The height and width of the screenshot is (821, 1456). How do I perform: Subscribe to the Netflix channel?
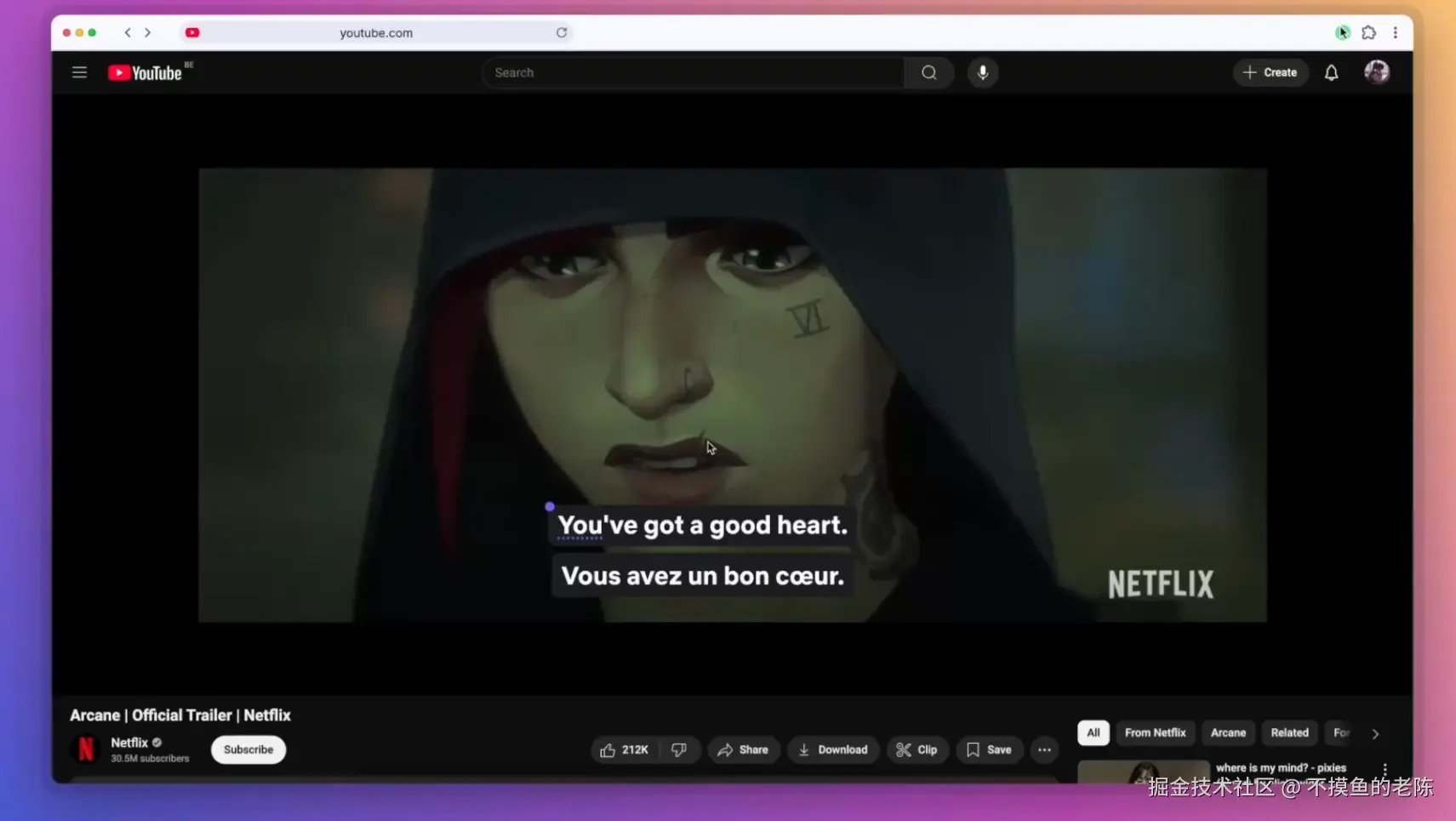pos(248,750)
